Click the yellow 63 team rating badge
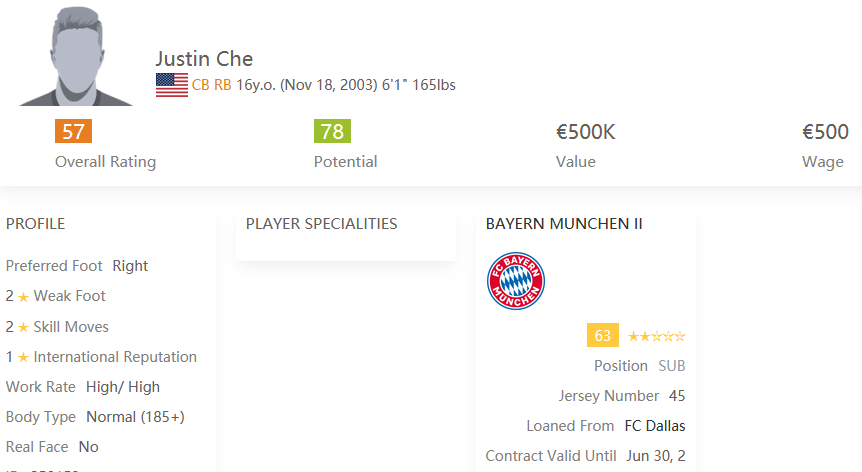862x472 pixels. 603,335
